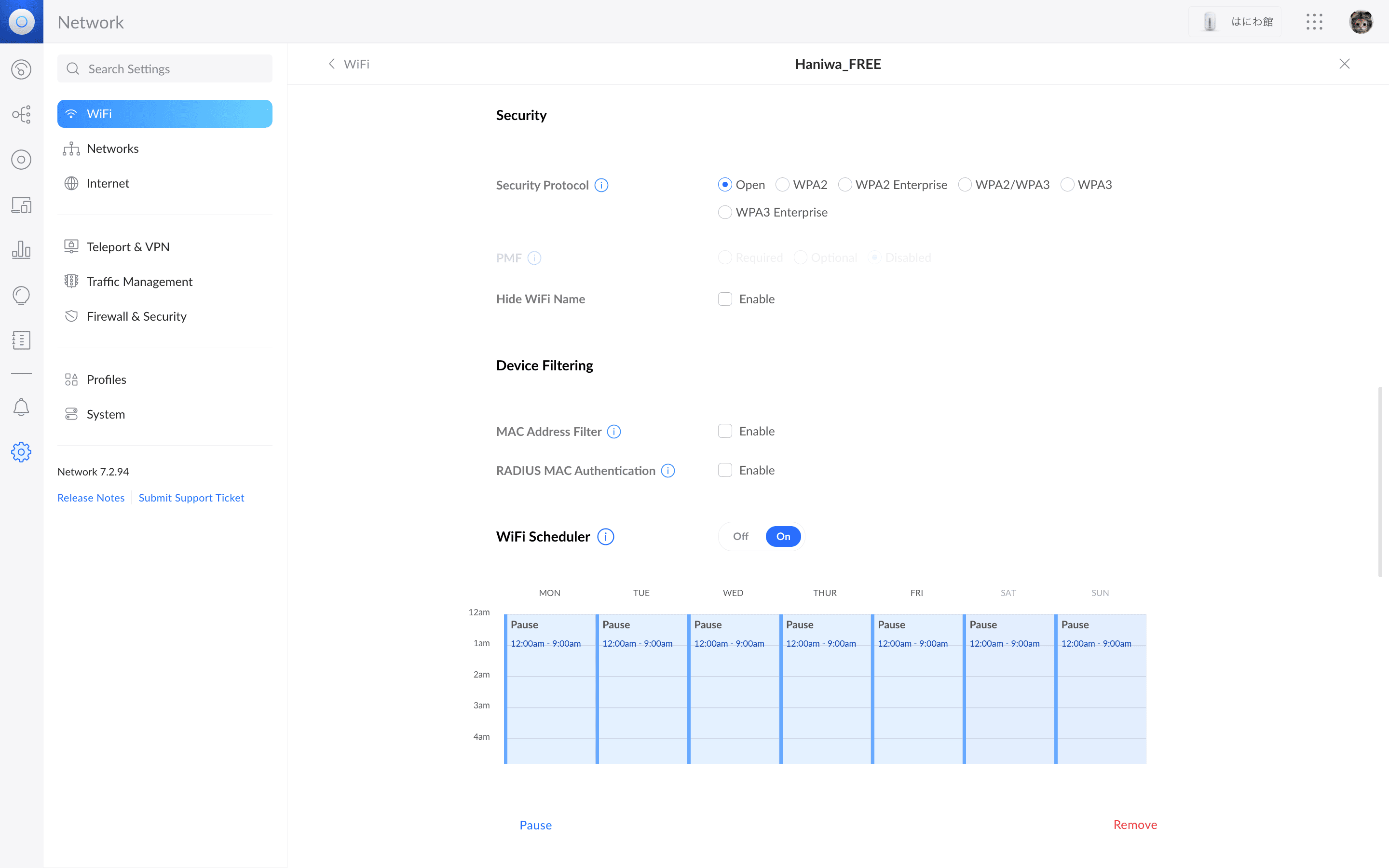Open the Dashboard icon in left rail
Viewport: 1389px width, 868px height.
click(21, 69)
